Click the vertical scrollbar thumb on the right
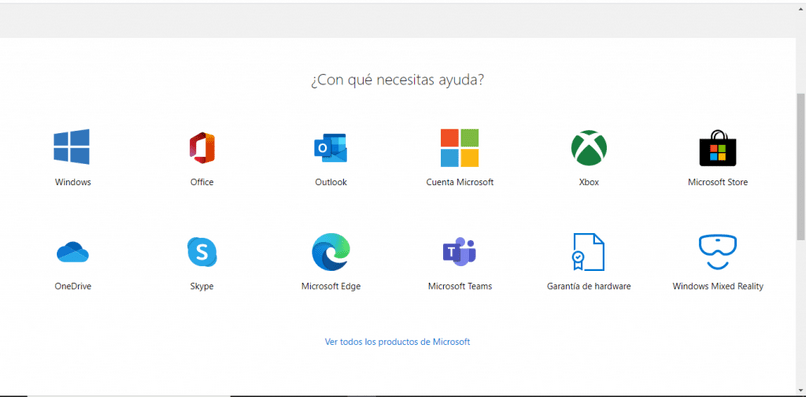This screenshot has width=806, height=397. (x=801, y=167)
